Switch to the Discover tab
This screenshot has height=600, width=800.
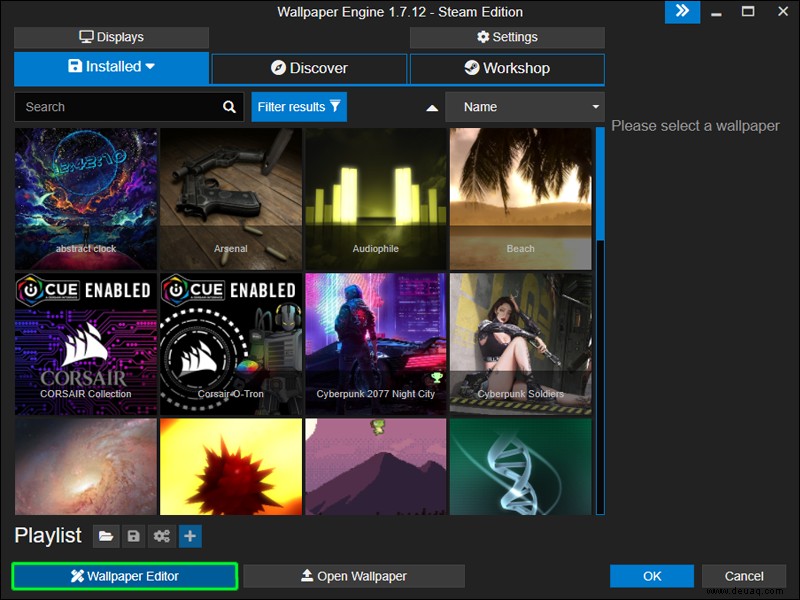309,68
